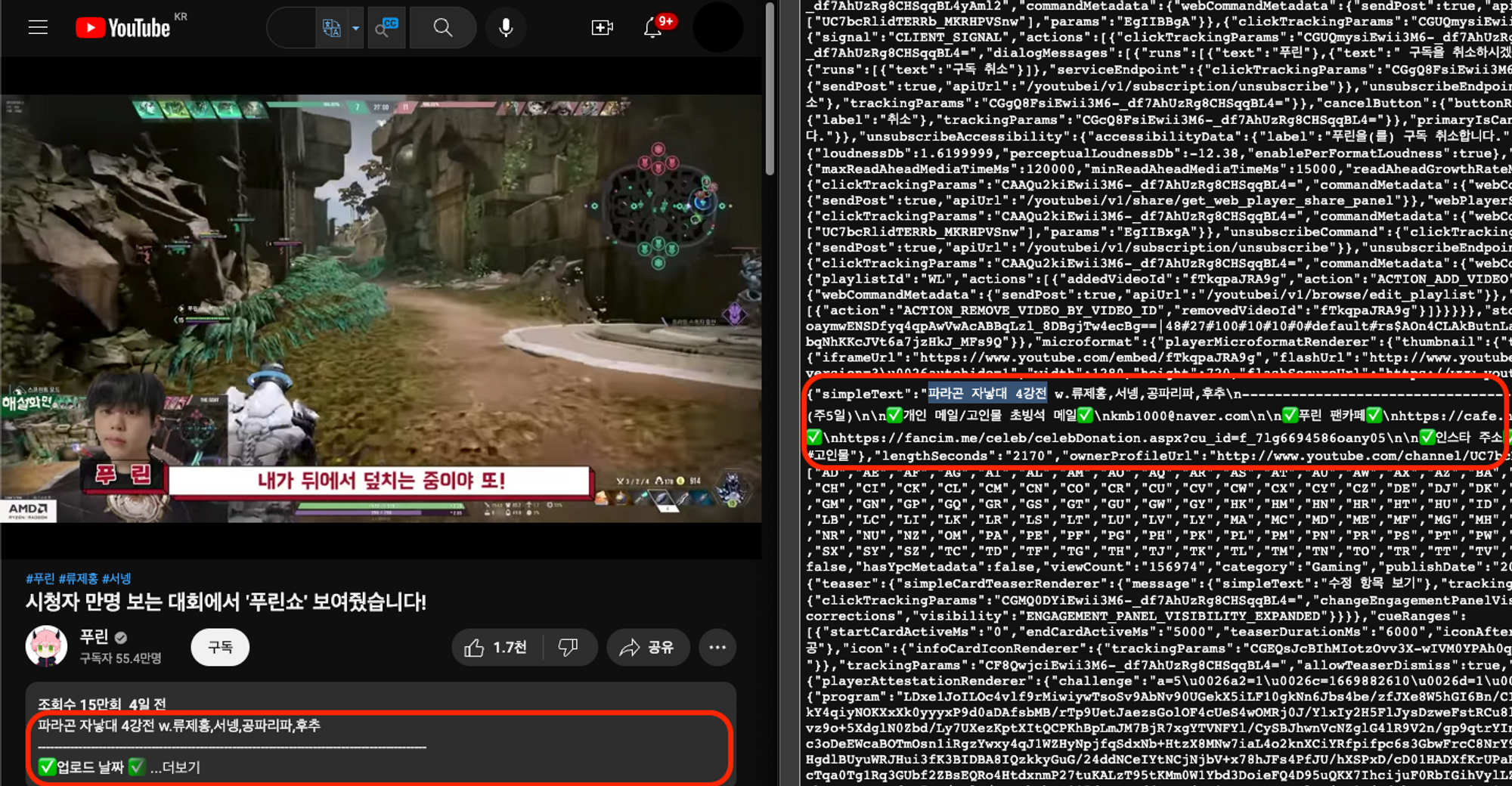Click the #푸린 hashtag link

pyautogui.click(x=40, y=579)
